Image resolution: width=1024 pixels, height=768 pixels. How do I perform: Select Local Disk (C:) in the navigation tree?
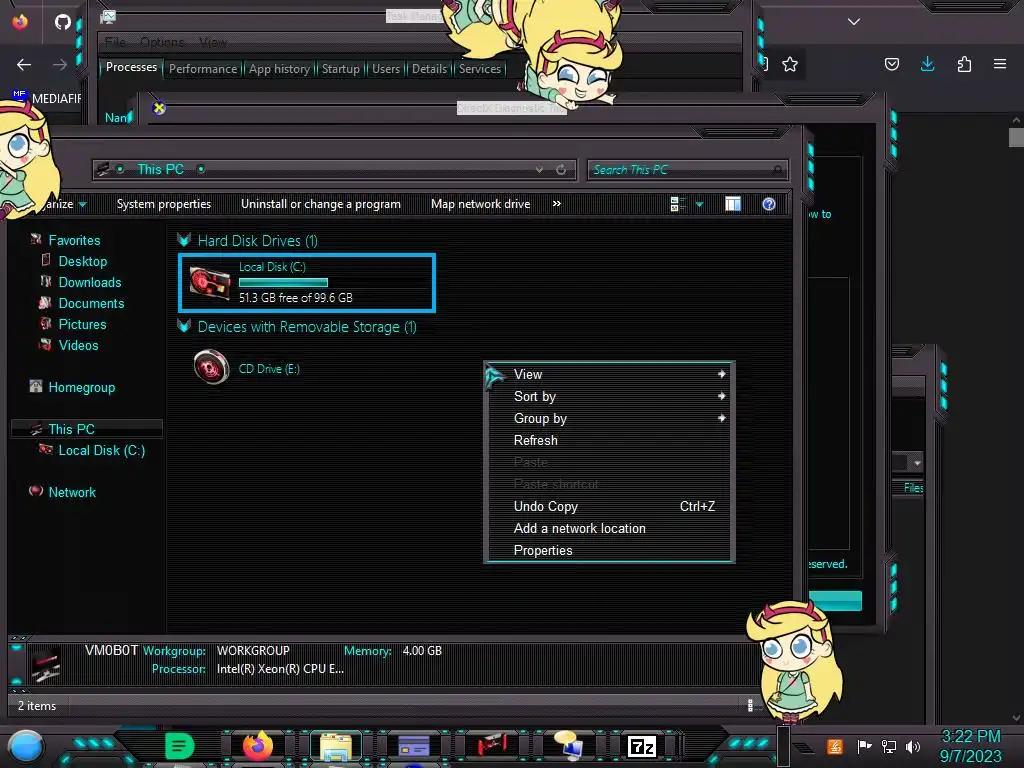(x=101, y=450)
